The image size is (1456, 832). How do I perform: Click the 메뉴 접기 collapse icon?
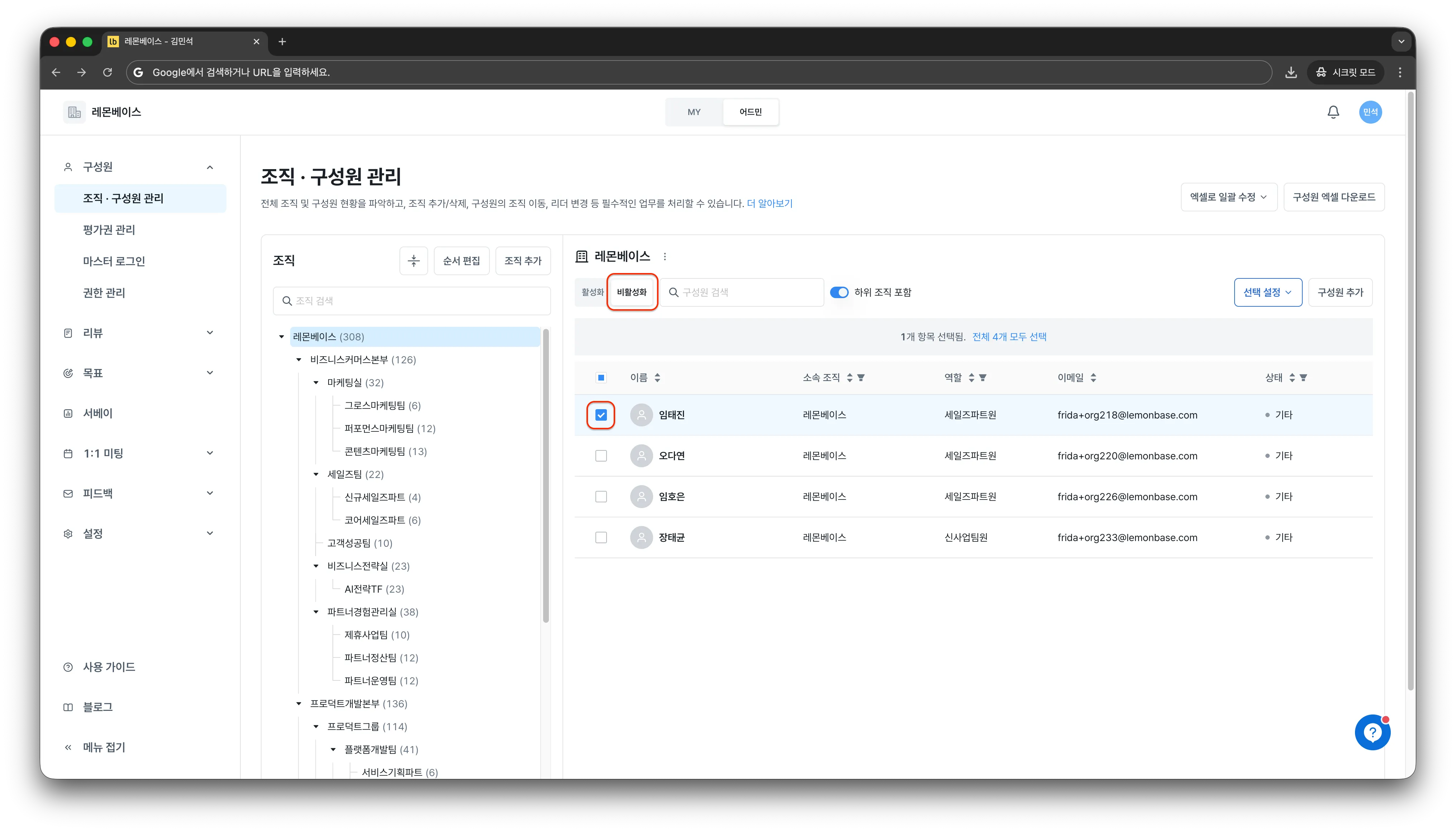pyautogui.click(x=68, y=747)
